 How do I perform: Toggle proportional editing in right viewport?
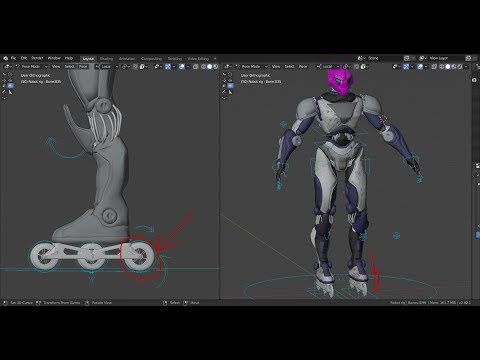coord(364,67)
